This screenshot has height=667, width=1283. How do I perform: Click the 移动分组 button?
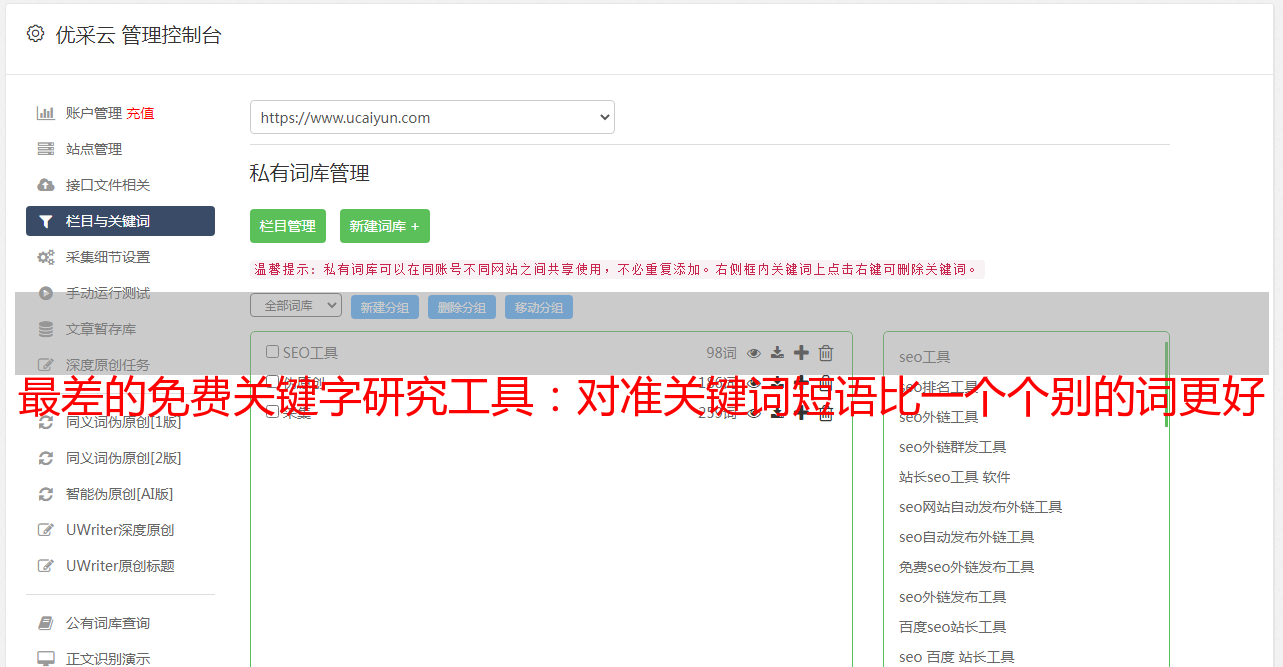coord(539,308)
